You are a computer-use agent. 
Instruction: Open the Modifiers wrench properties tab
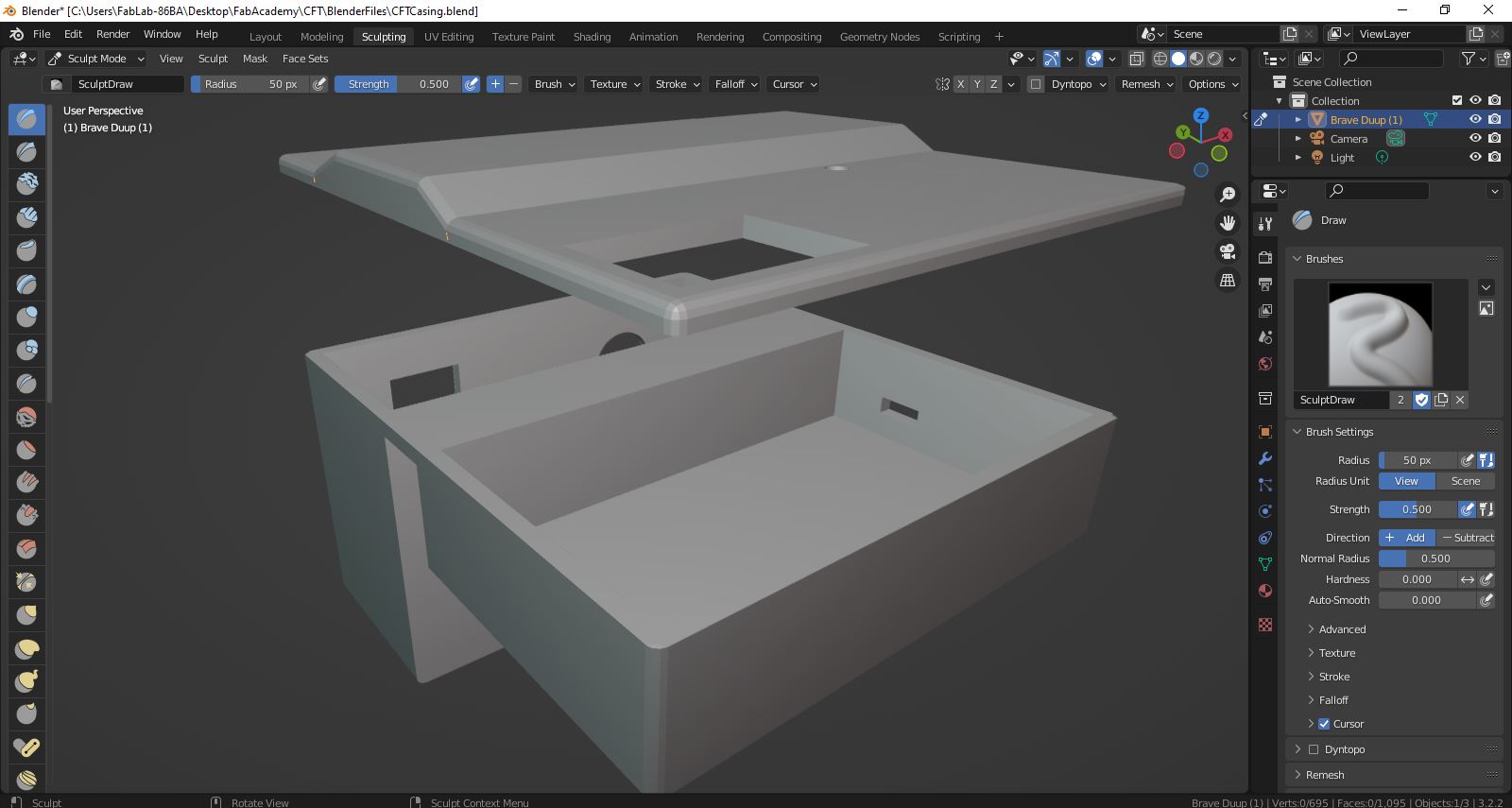[1265, 458]
